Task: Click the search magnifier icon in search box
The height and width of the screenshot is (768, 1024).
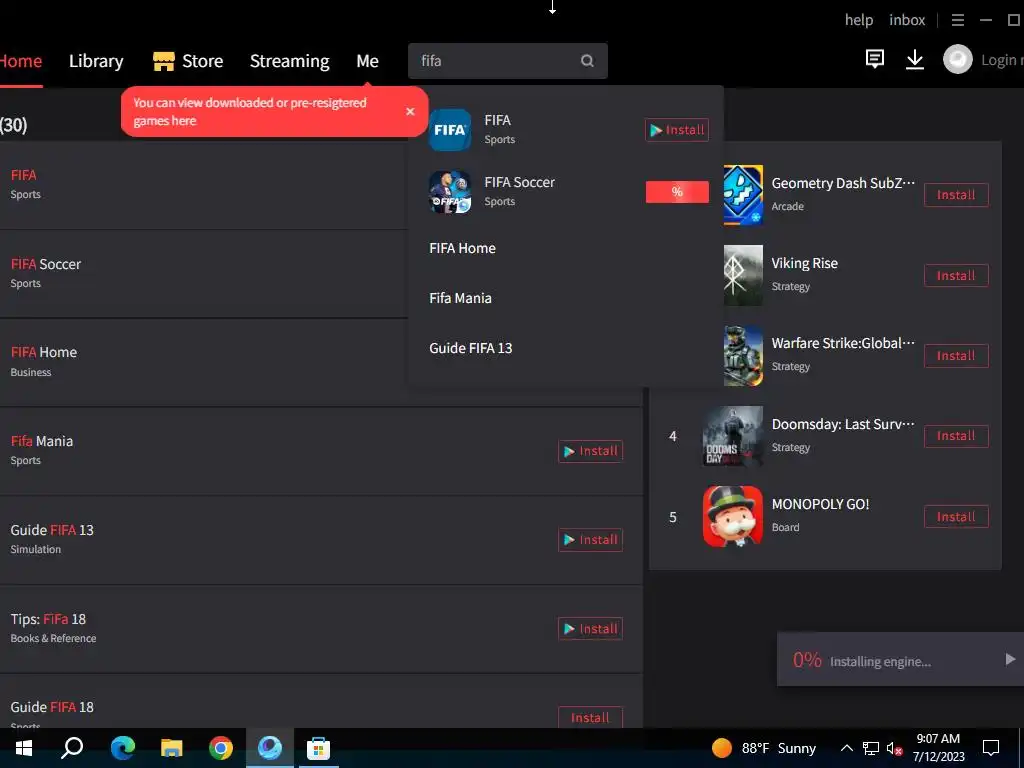Action: [x=587, y=61]
